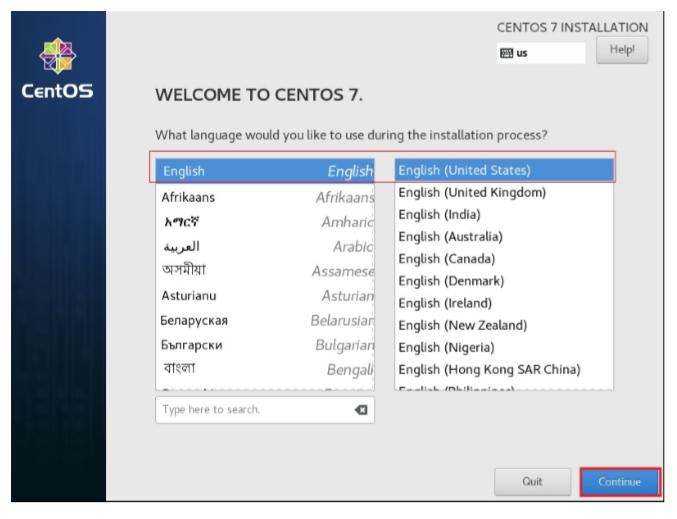Choose English (Ireland) locale

(504, 303)
